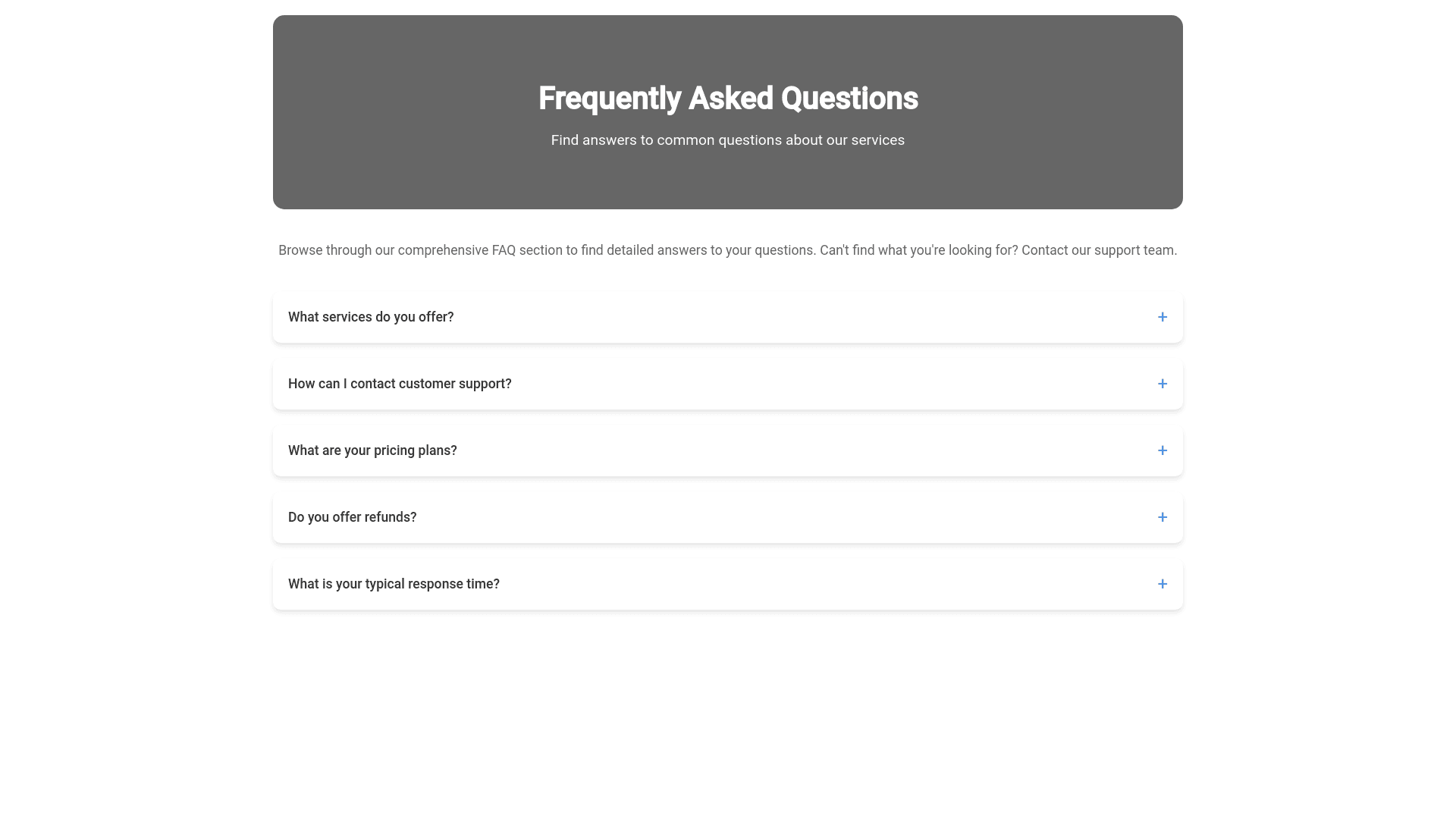Viewport: 1456px width, 819px height.
Task: Click the word "Questions" in the main heading
Action: (x=849, y=99)
